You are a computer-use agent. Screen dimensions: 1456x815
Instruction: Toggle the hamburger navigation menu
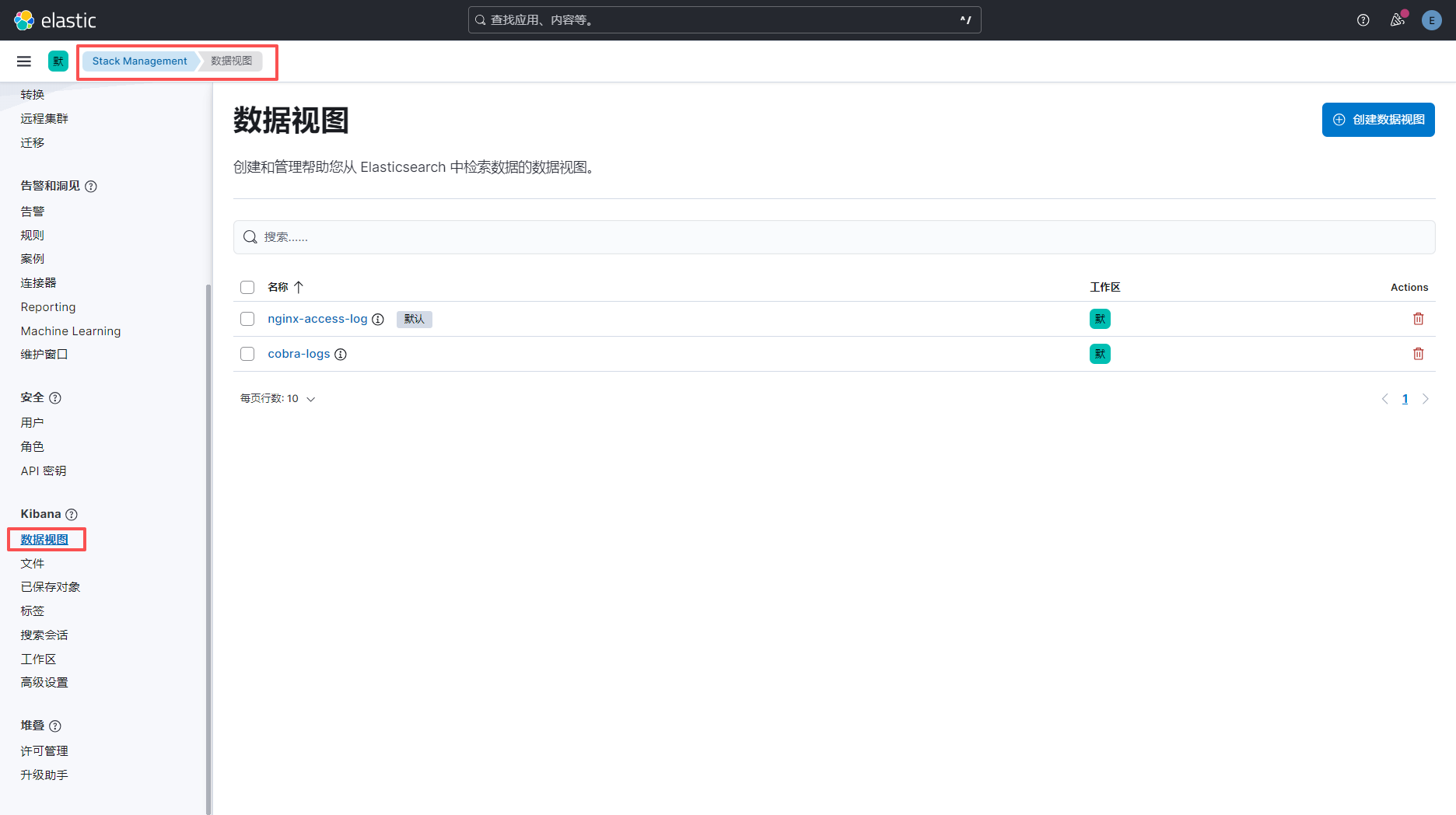coord(24,61)
